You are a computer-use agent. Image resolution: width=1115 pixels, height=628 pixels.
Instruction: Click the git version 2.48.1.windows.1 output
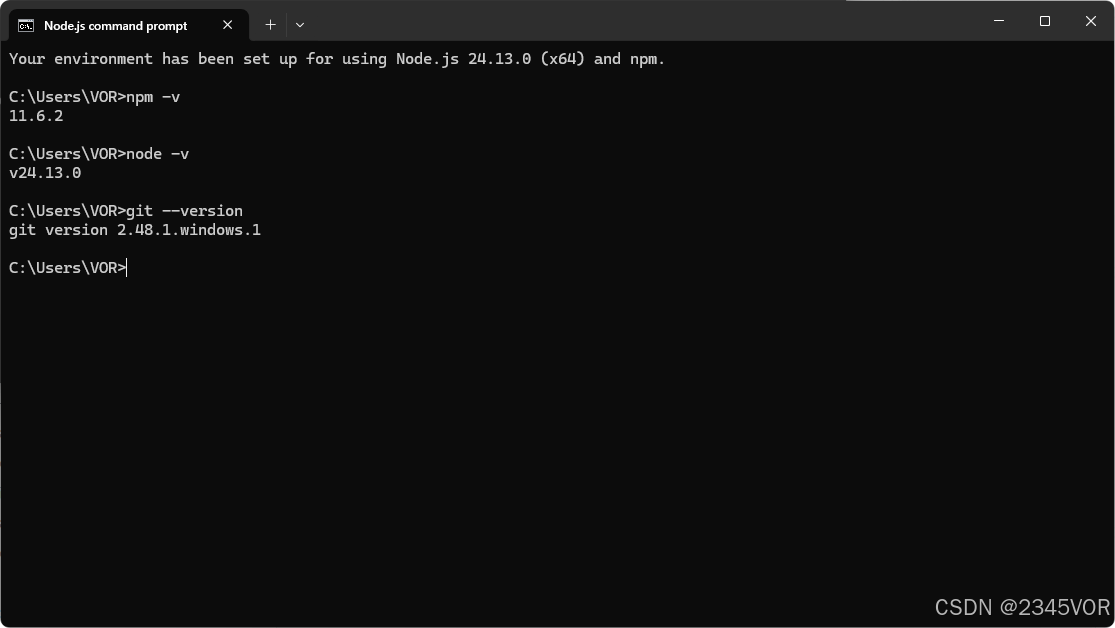pos(134,230)
